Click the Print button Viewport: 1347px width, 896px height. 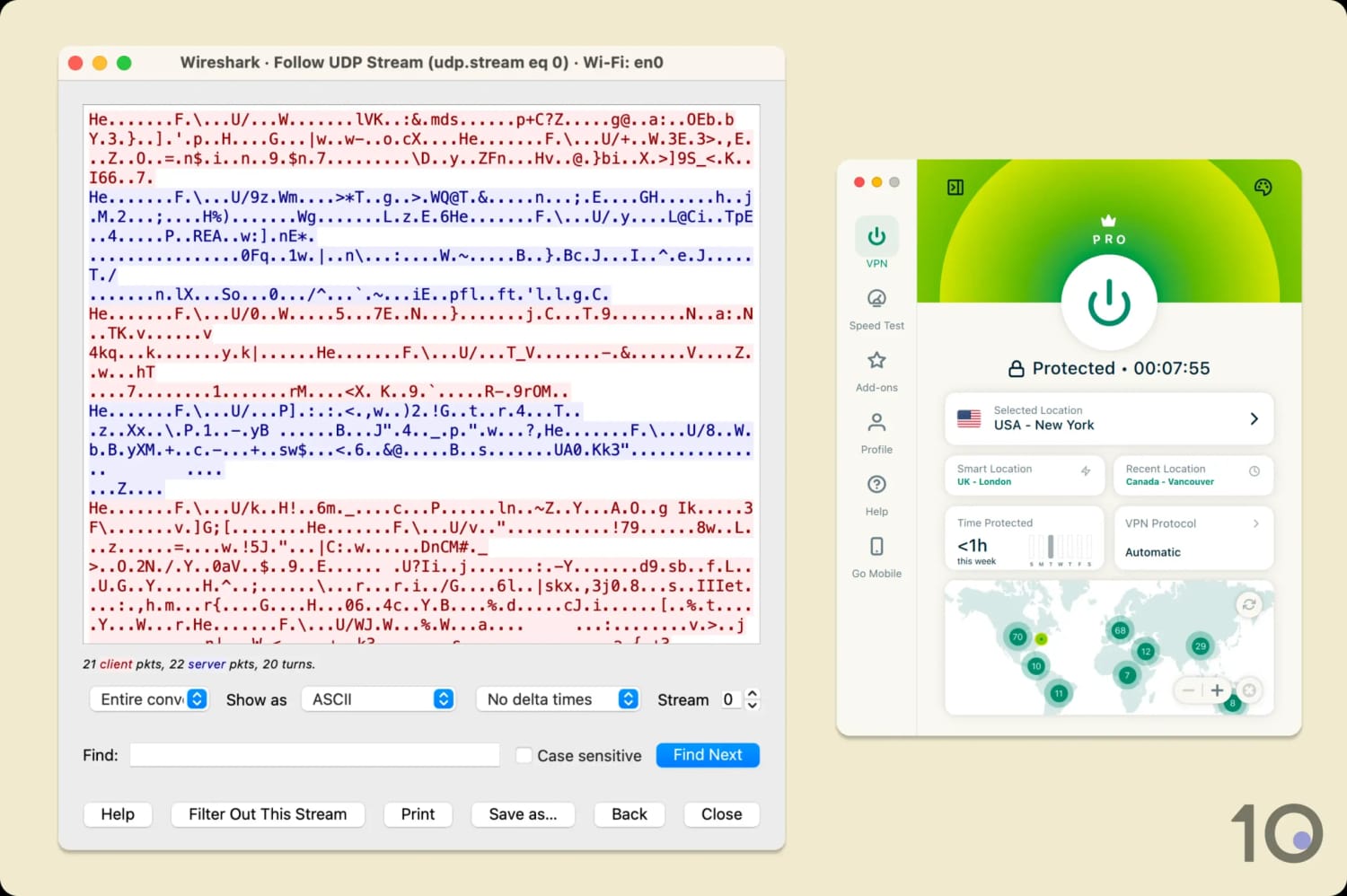418,814
